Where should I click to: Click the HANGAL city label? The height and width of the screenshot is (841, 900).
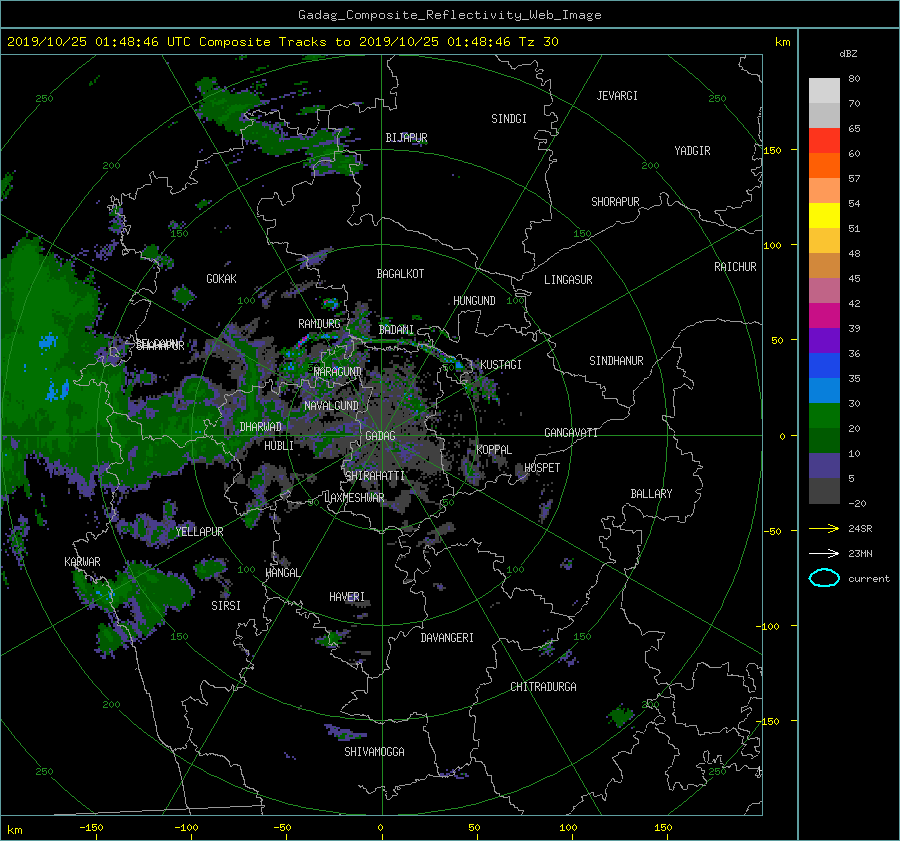click(x=283, y=573)
